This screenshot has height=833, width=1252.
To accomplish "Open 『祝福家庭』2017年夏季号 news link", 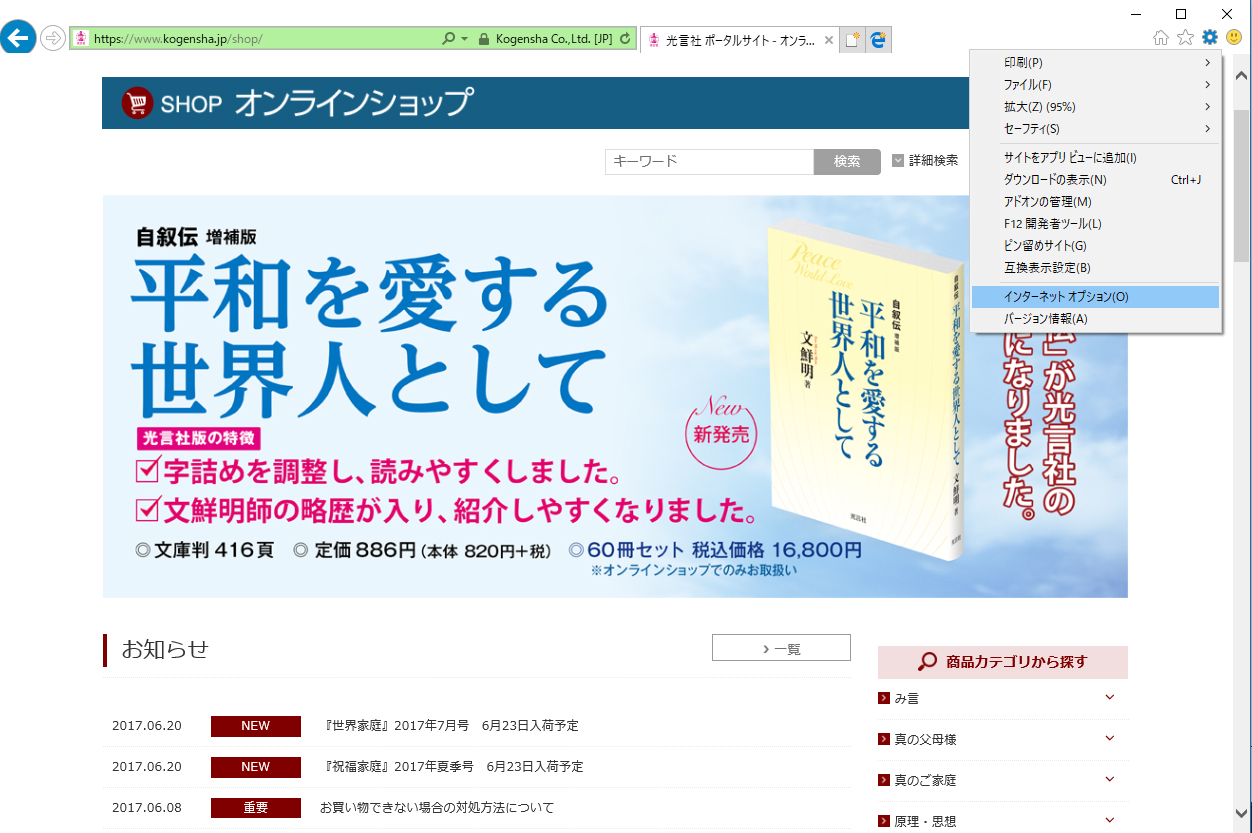I will pyautogui.click(x=454, y=766).
